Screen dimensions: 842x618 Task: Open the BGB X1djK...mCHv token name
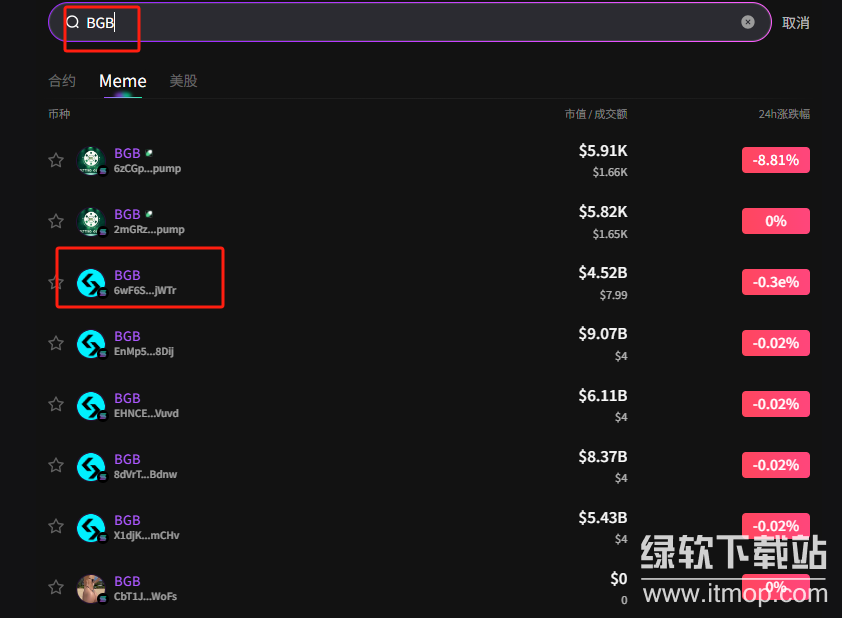point(127,520)
